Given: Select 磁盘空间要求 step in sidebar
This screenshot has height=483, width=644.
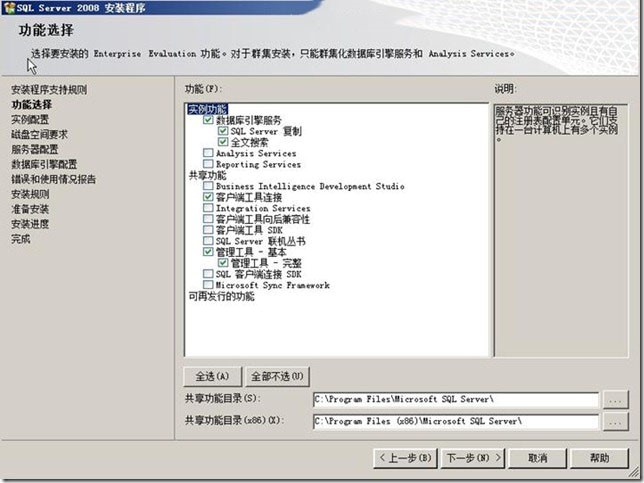Looking at the screenshot, I should click(x=39, y=134).
